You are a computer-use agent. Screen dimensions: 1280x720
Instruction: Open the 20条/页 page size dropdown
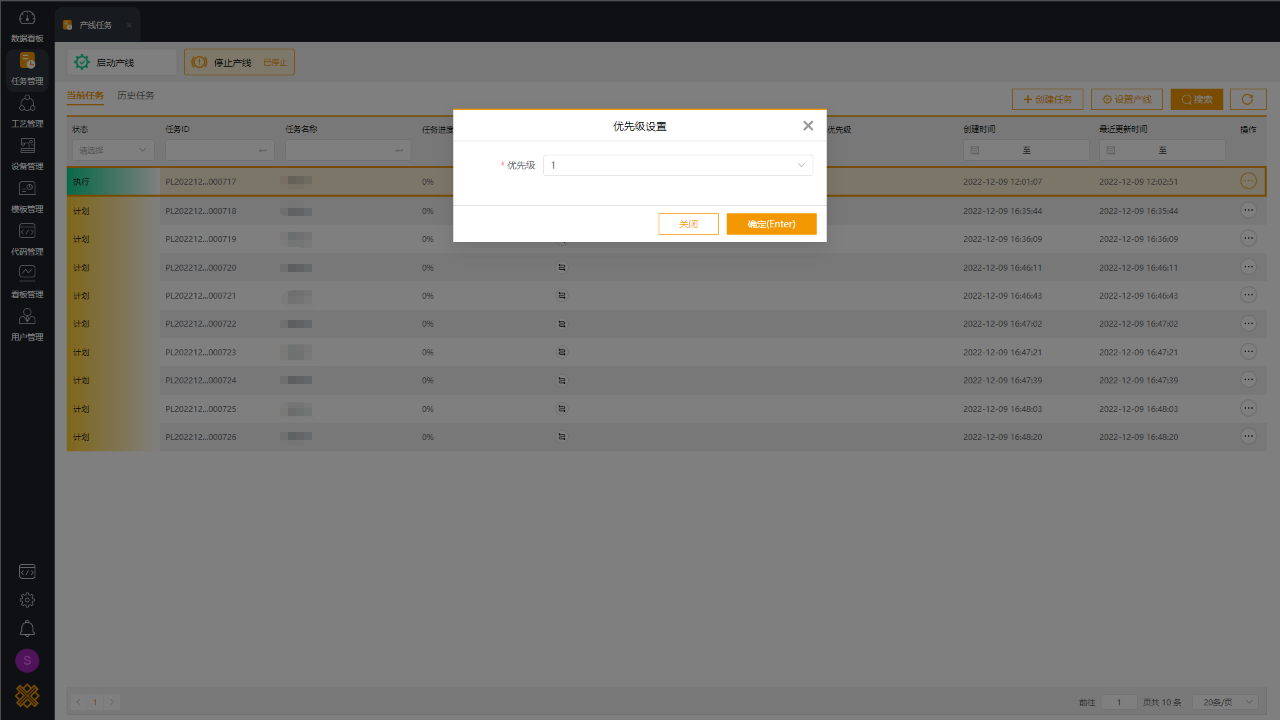[1228, 702]
